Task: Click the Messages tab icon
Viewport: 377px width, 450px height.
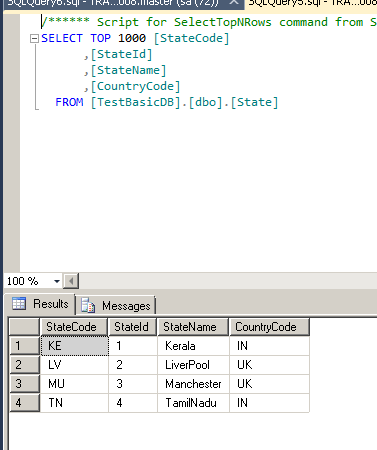Action: click(88, 305)
